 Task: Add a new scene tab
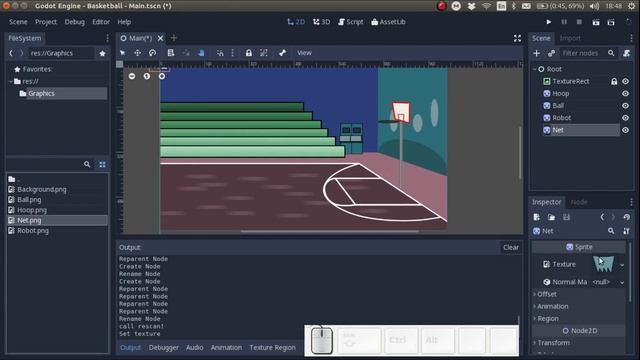(174, 38)
